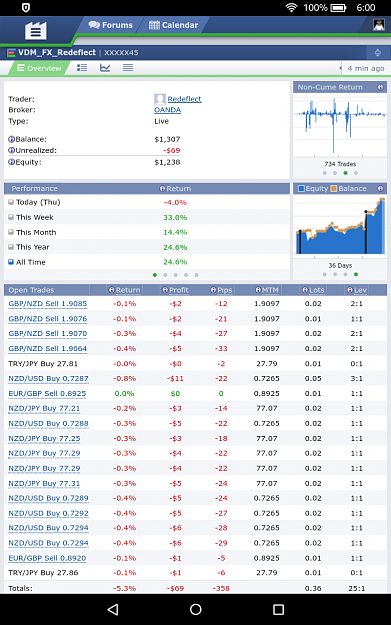Click the Performance Return info icon
The width and height of the screenshot is (391, 625).
pos(162,189)
